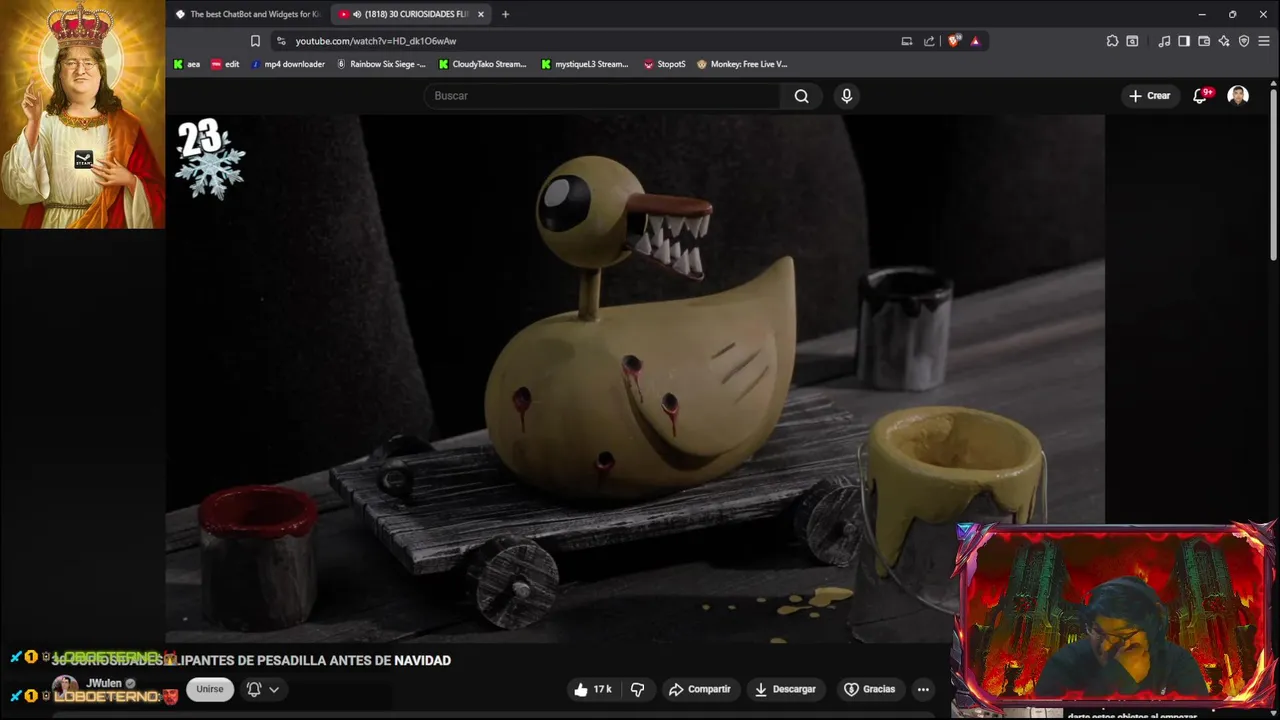Toggle the browser sidebar panel icon

(1184, 41)
